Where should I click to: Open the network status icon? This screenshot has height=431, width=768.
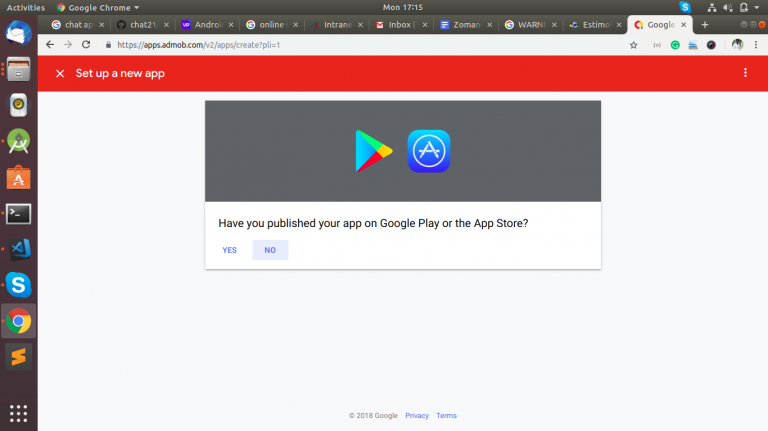point(712,7)
